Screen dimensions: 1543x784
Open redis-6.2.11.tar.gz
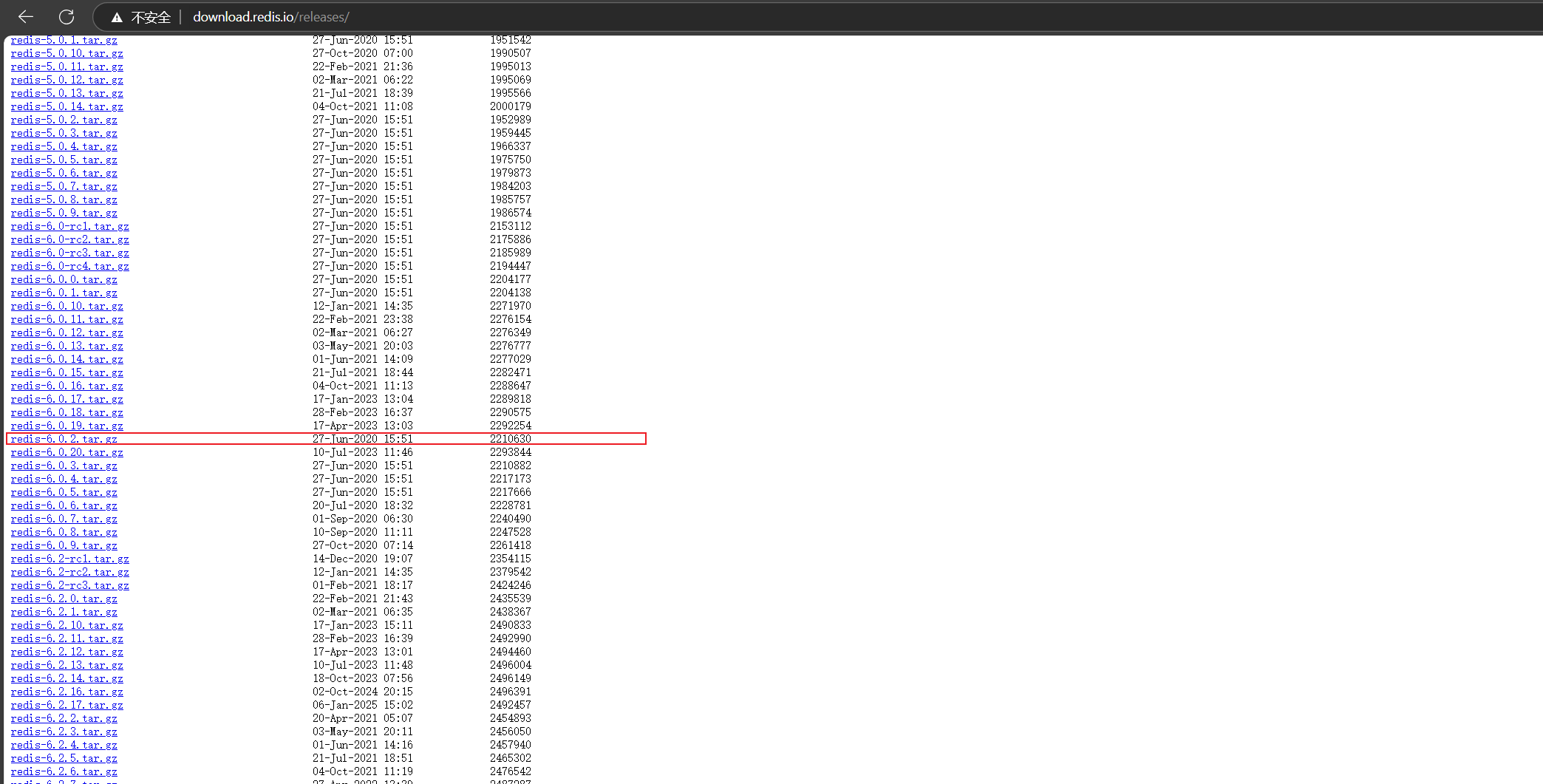tap(67, 638)
